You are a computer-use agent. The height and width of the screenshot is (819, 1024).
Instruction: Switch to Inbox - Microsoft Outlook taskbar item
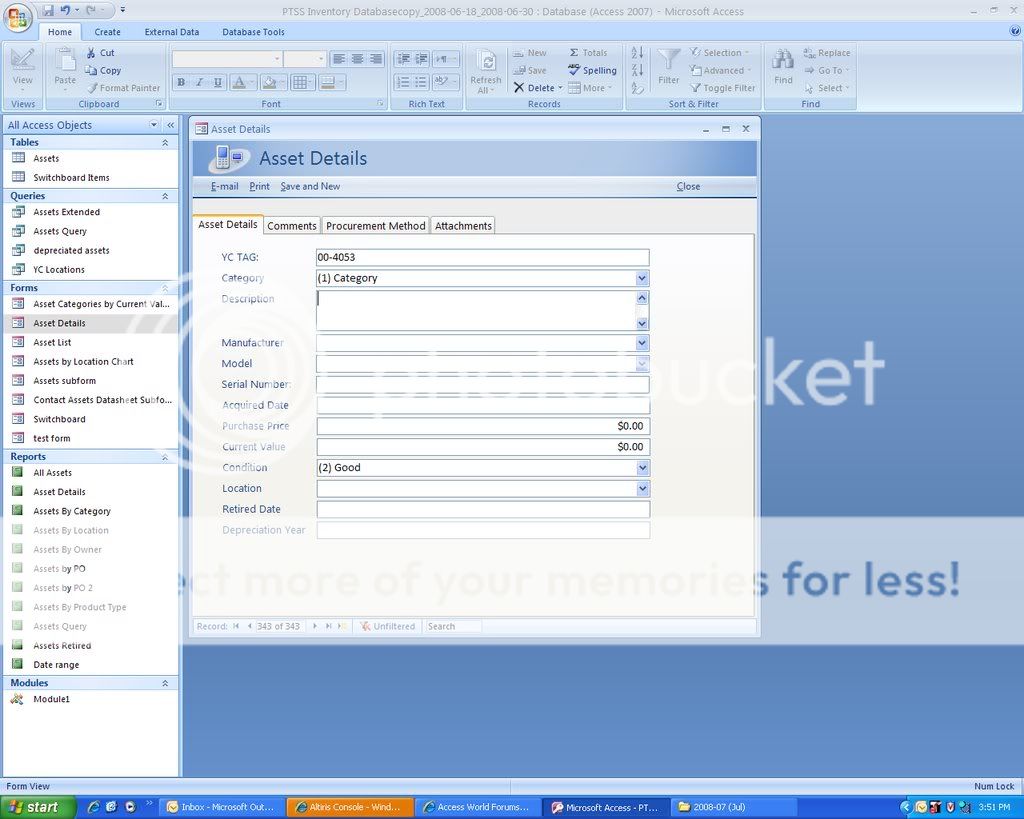221,807
